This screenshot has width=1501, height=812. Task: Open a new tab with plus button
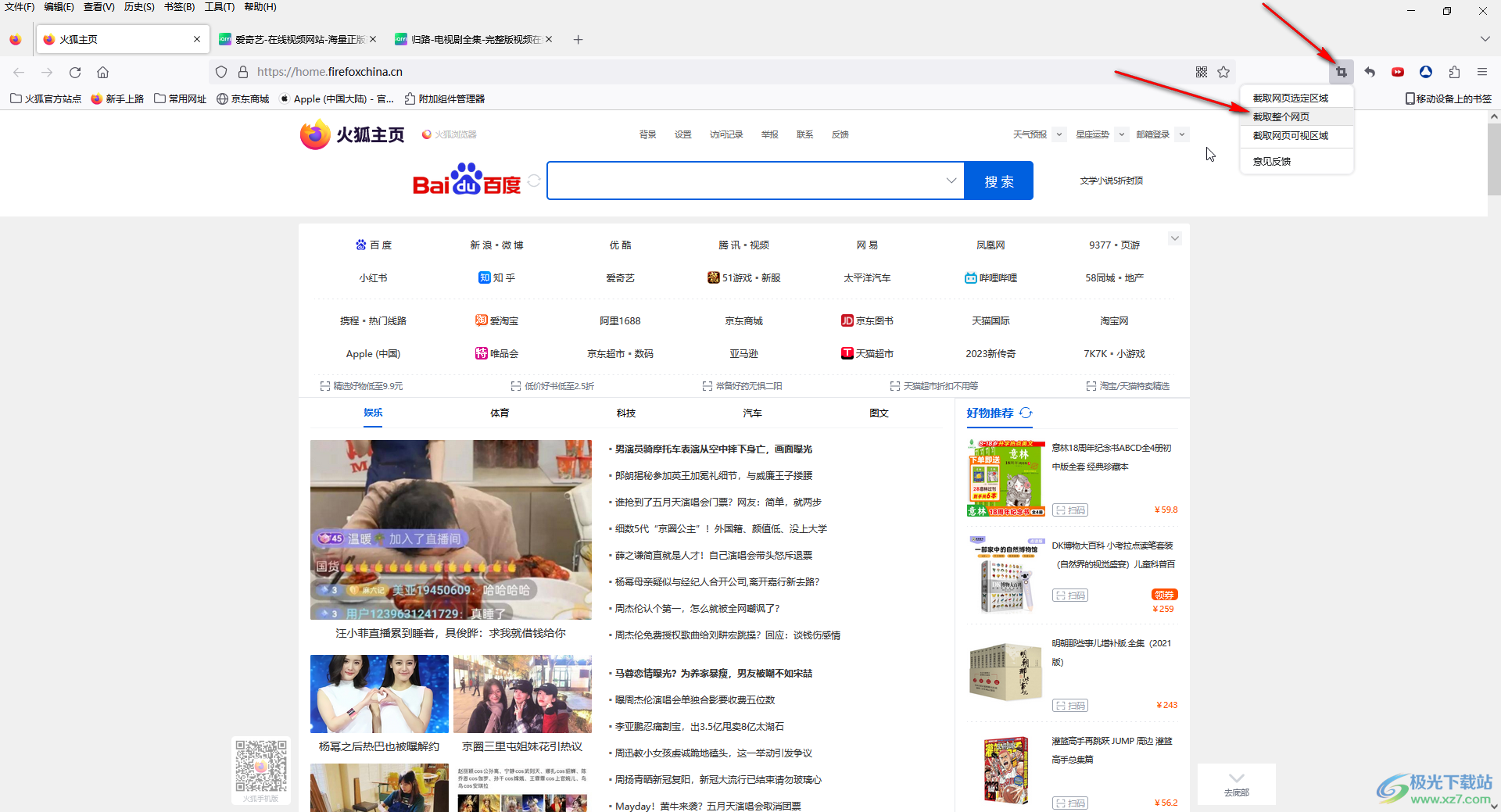pos(579,39)
